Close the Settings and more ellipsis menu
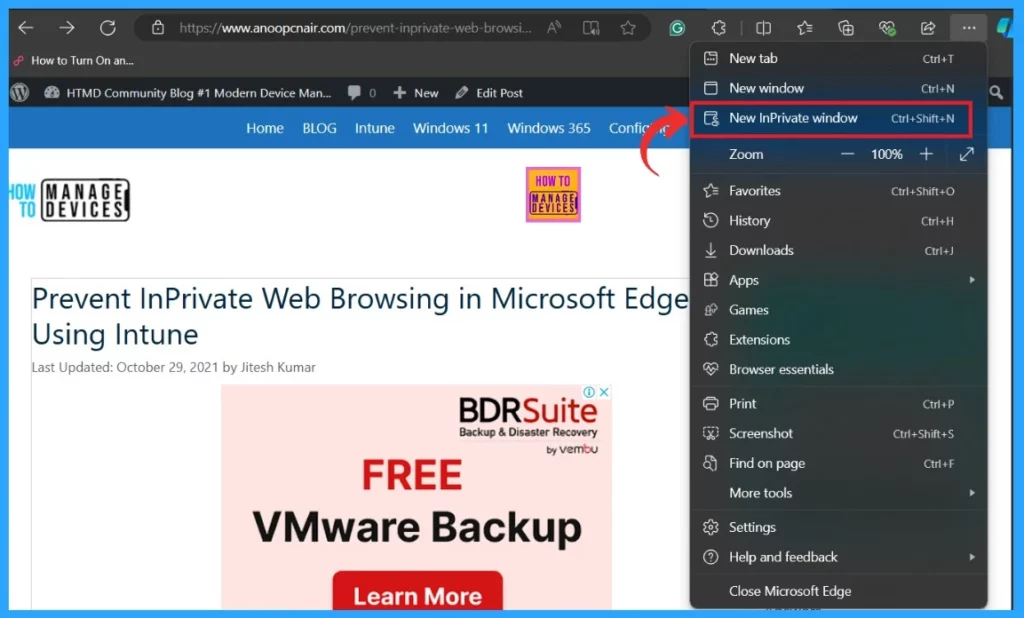This screenshot has width=1024, height=618. (969, 27)
